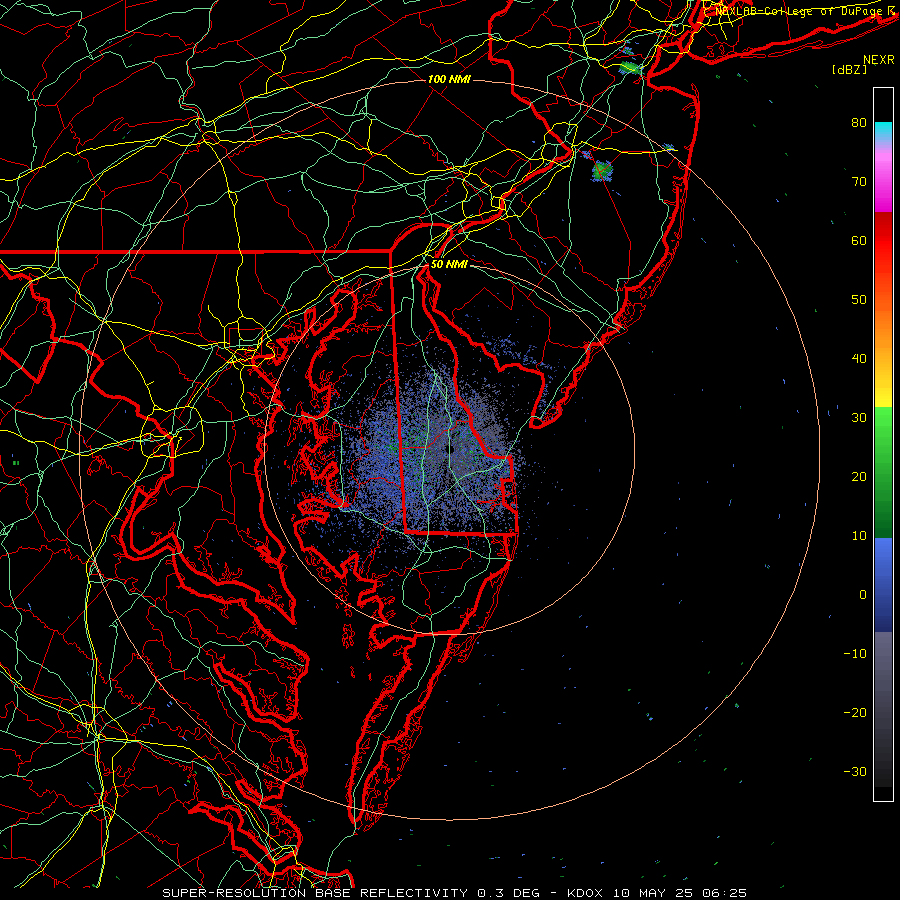Click the -30 value on the dBZ scale
Screen dimensions: 900x900
(x=855, y=771)
